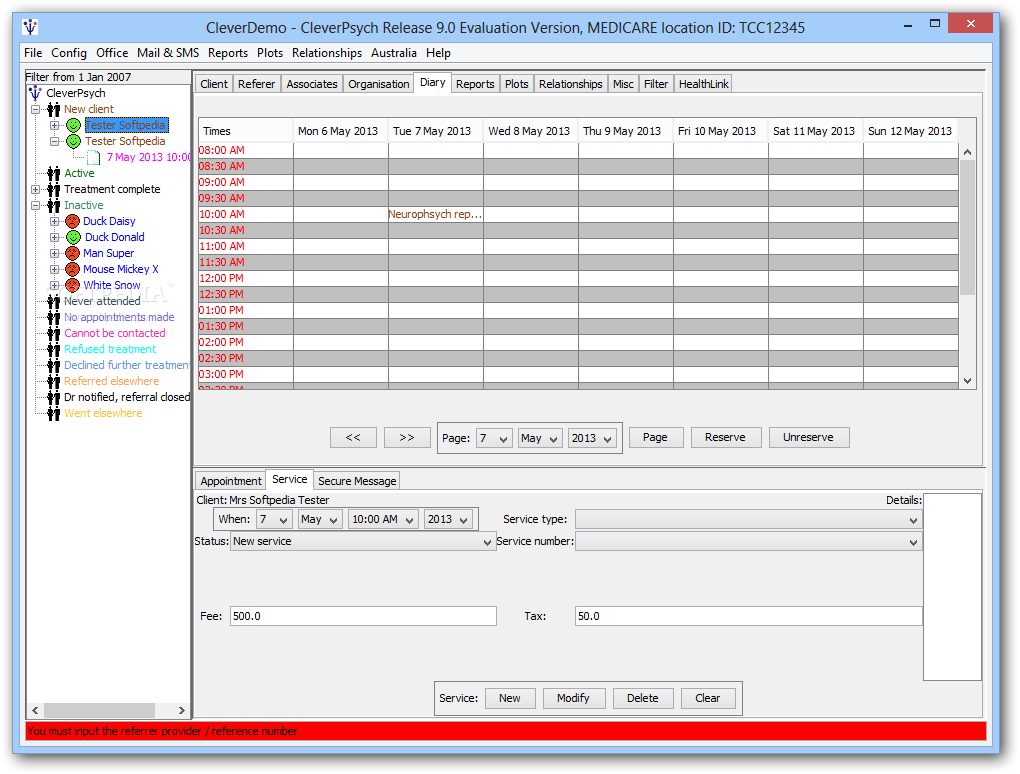Click the people icon beside Never attended
The image size is (1020, 774).
click(53, 301)
